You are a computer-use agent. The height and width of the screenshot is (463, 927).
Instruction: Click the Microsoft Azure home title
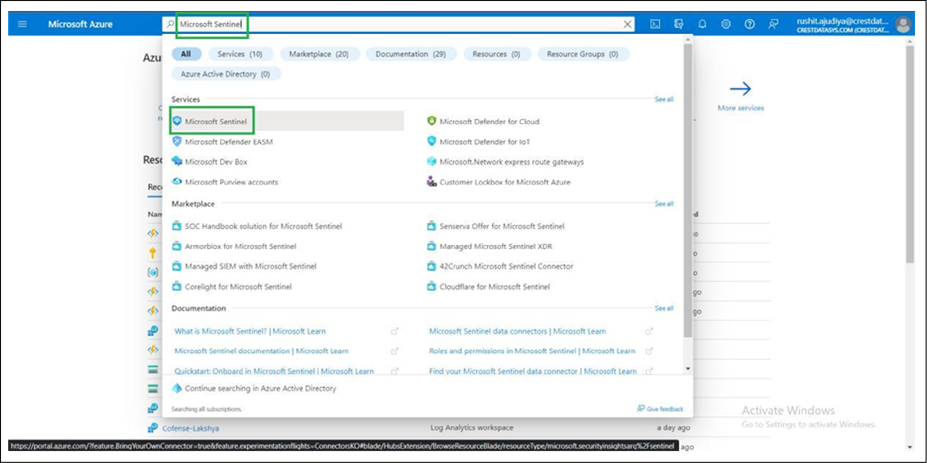pyautogui.click(x=80, y=24)
